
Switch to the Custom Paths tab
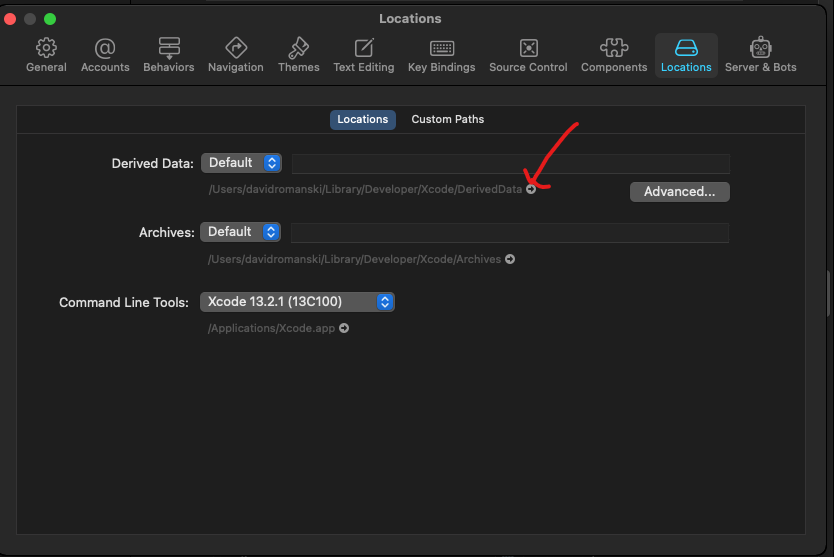tap(447, 119)
